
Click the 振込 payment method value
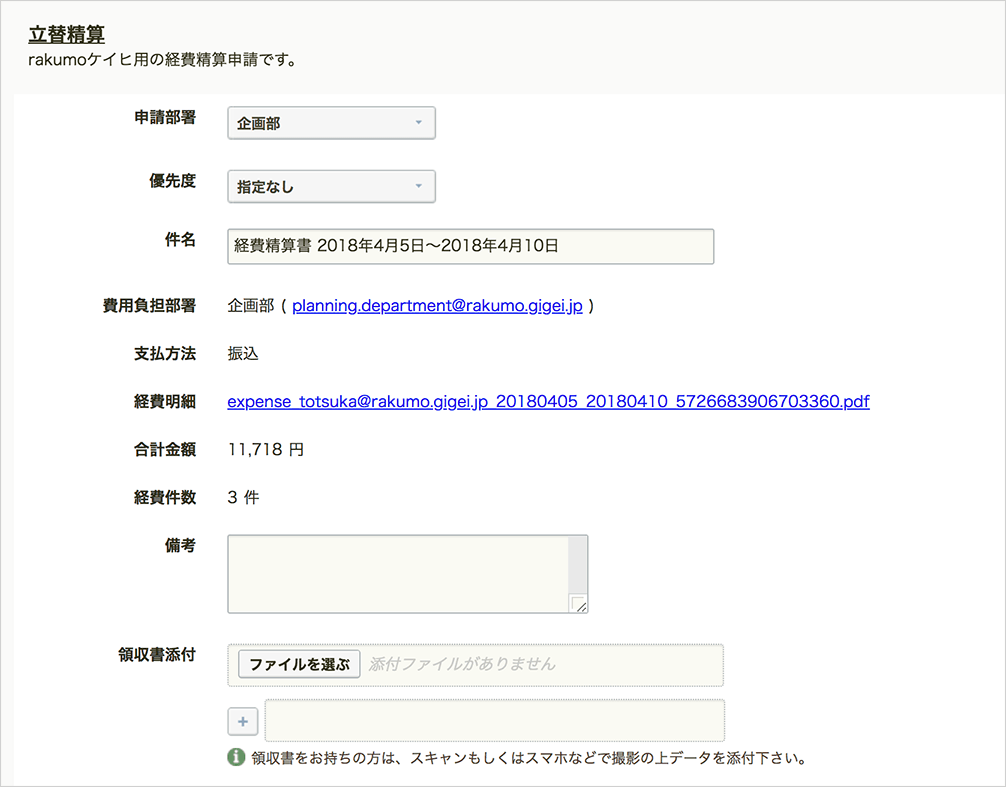click(x=243, y=354)
